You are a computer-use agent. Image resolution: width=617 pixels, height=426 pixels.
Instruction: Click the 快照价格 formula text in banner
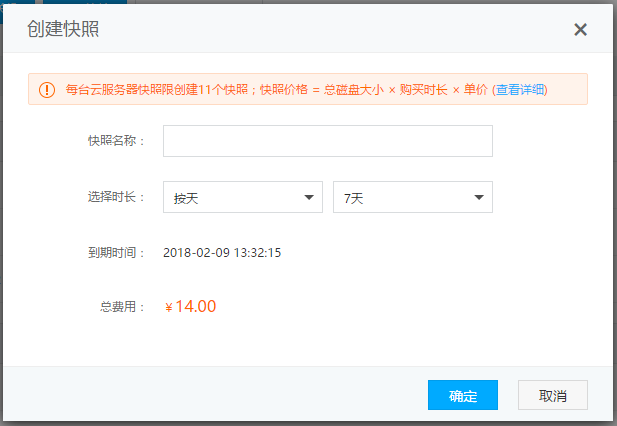click(x=373, y=90)
